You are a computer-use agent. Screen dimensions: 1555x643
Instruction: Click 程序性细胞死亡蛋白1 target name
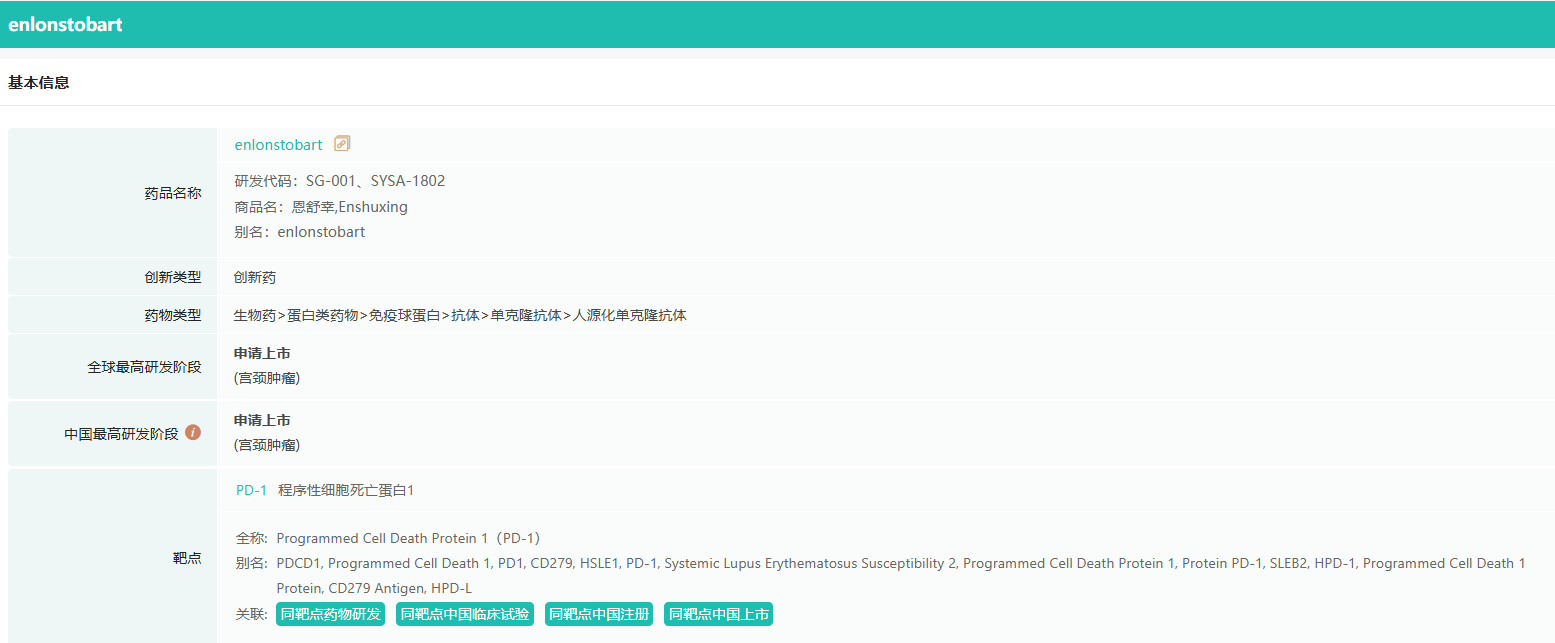[346, 490]
